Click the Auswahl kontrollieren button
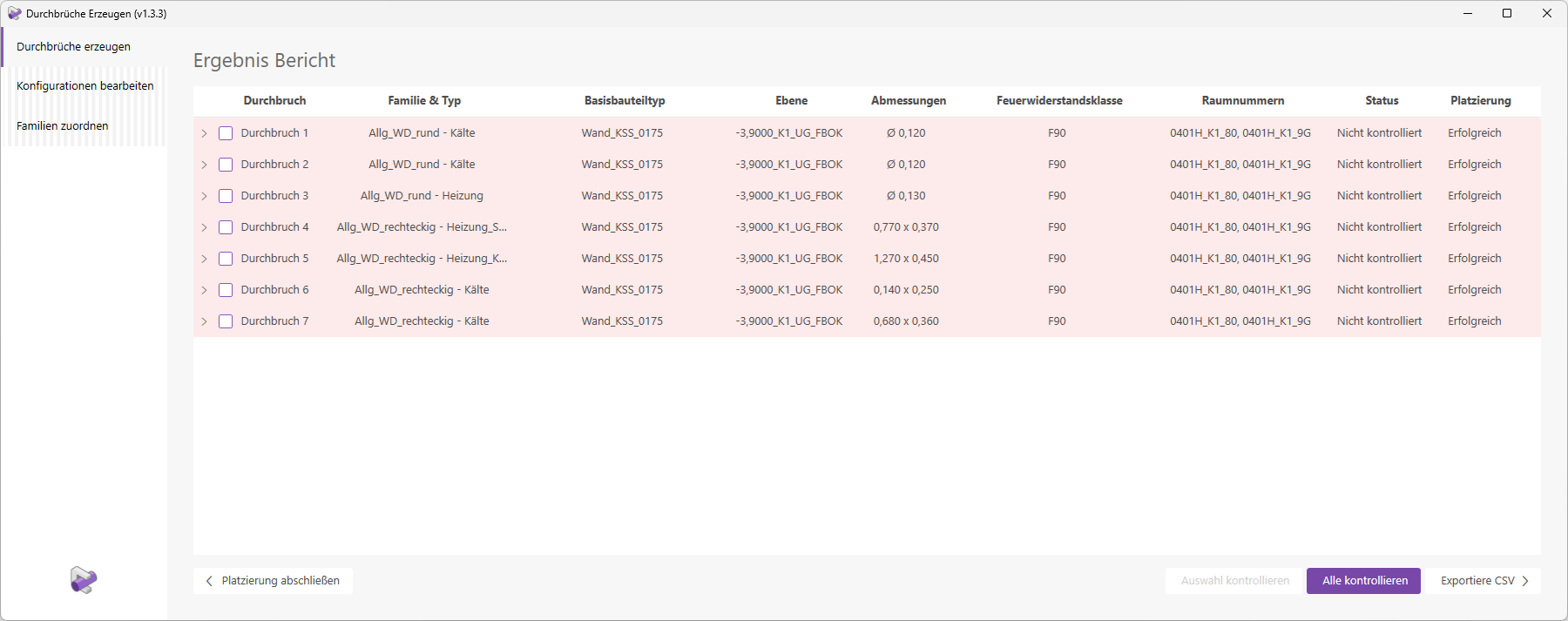This screenshot has width=1568, height=621. click(1234, 581)
